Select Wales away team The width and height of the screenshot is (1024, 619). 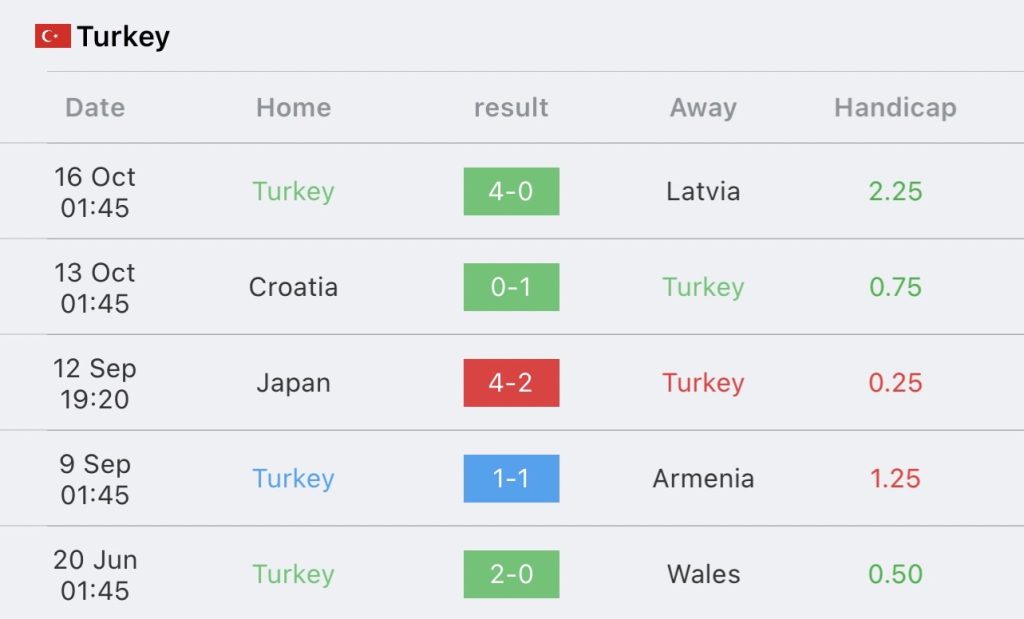(703, 575)
